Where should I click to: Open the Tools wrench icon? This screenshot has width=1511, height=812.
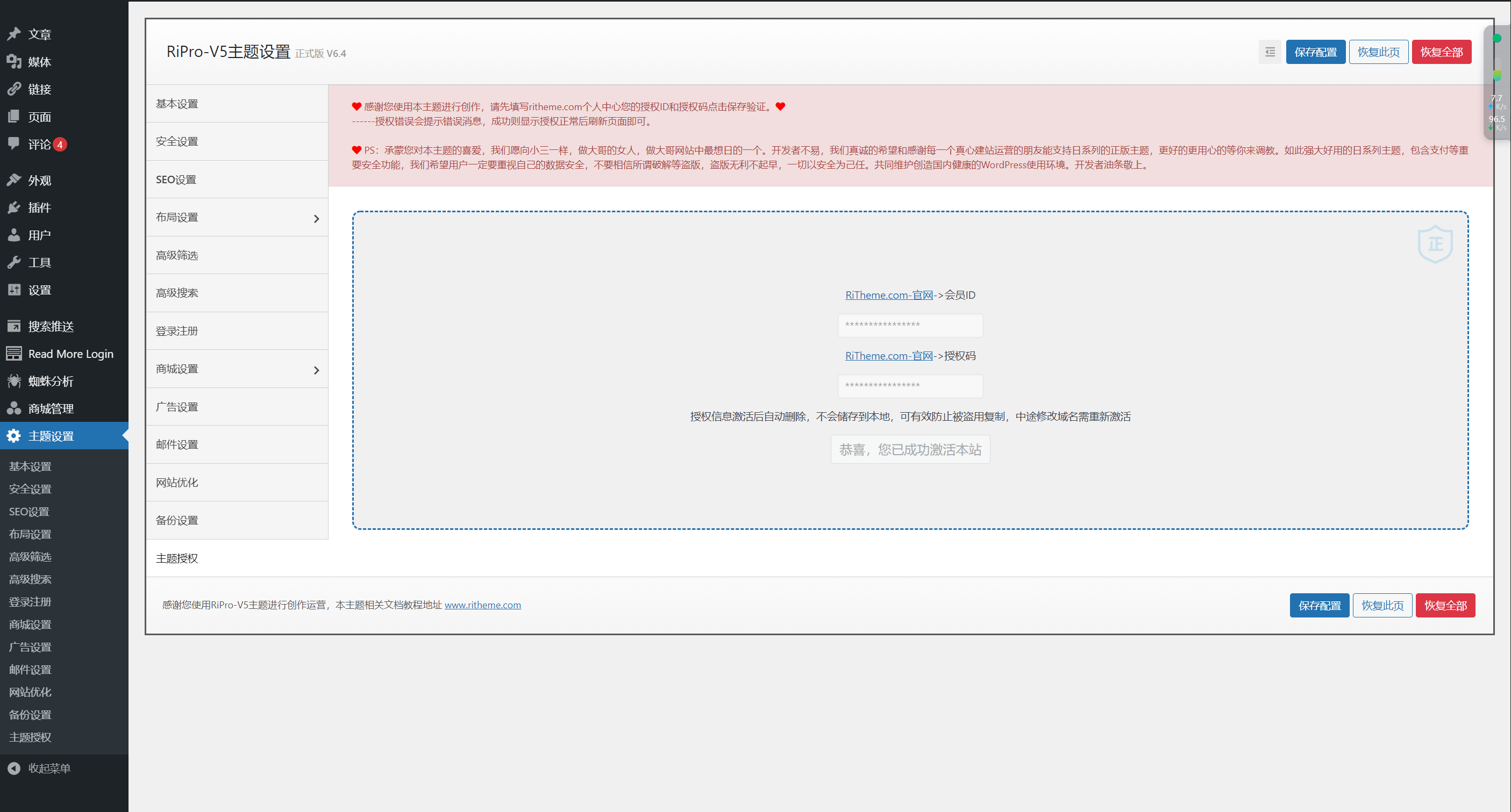click(x=14, y=263)
